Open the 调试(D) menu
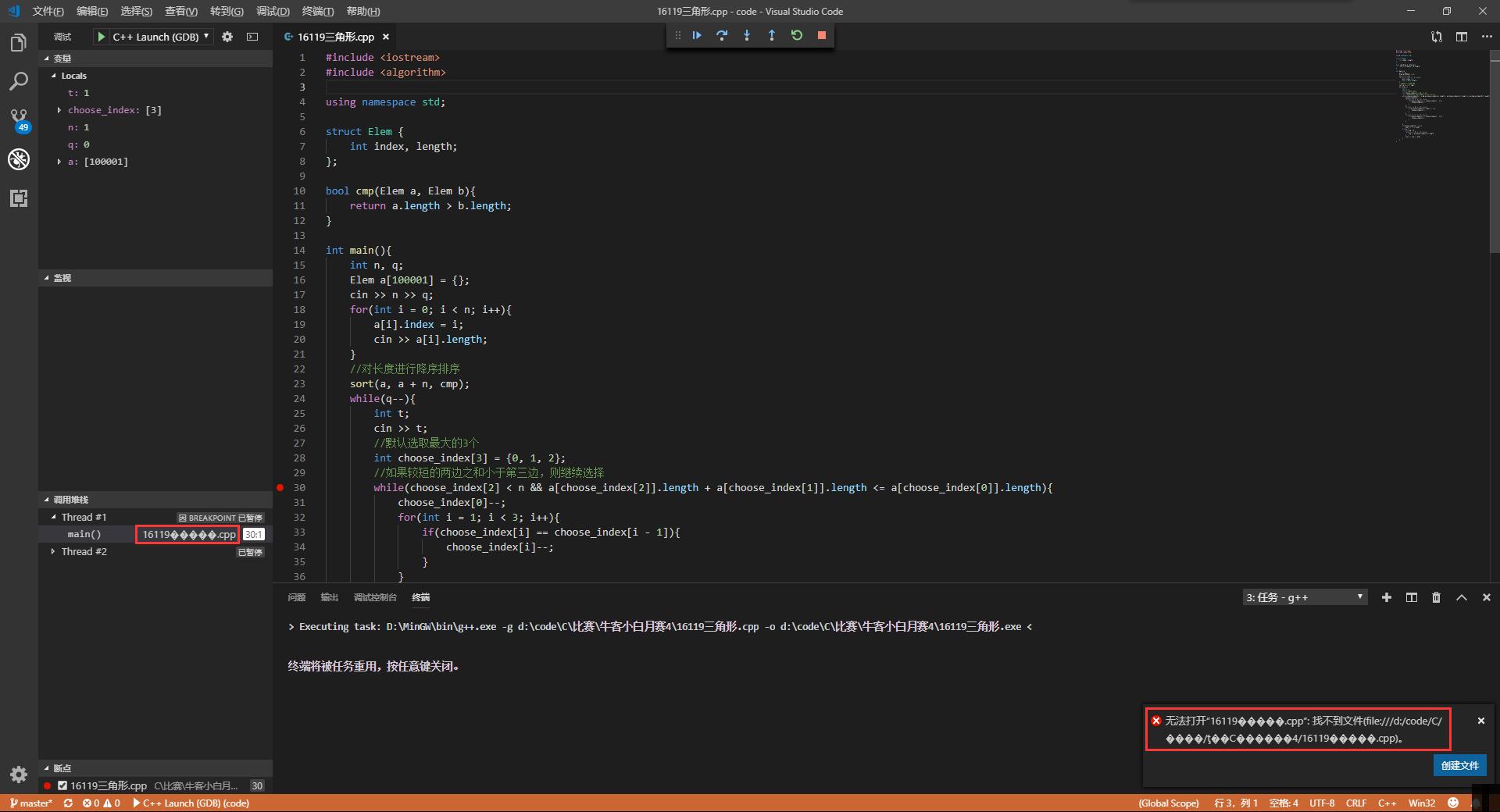The image size is (1500, 812). (x=271, y=11)
